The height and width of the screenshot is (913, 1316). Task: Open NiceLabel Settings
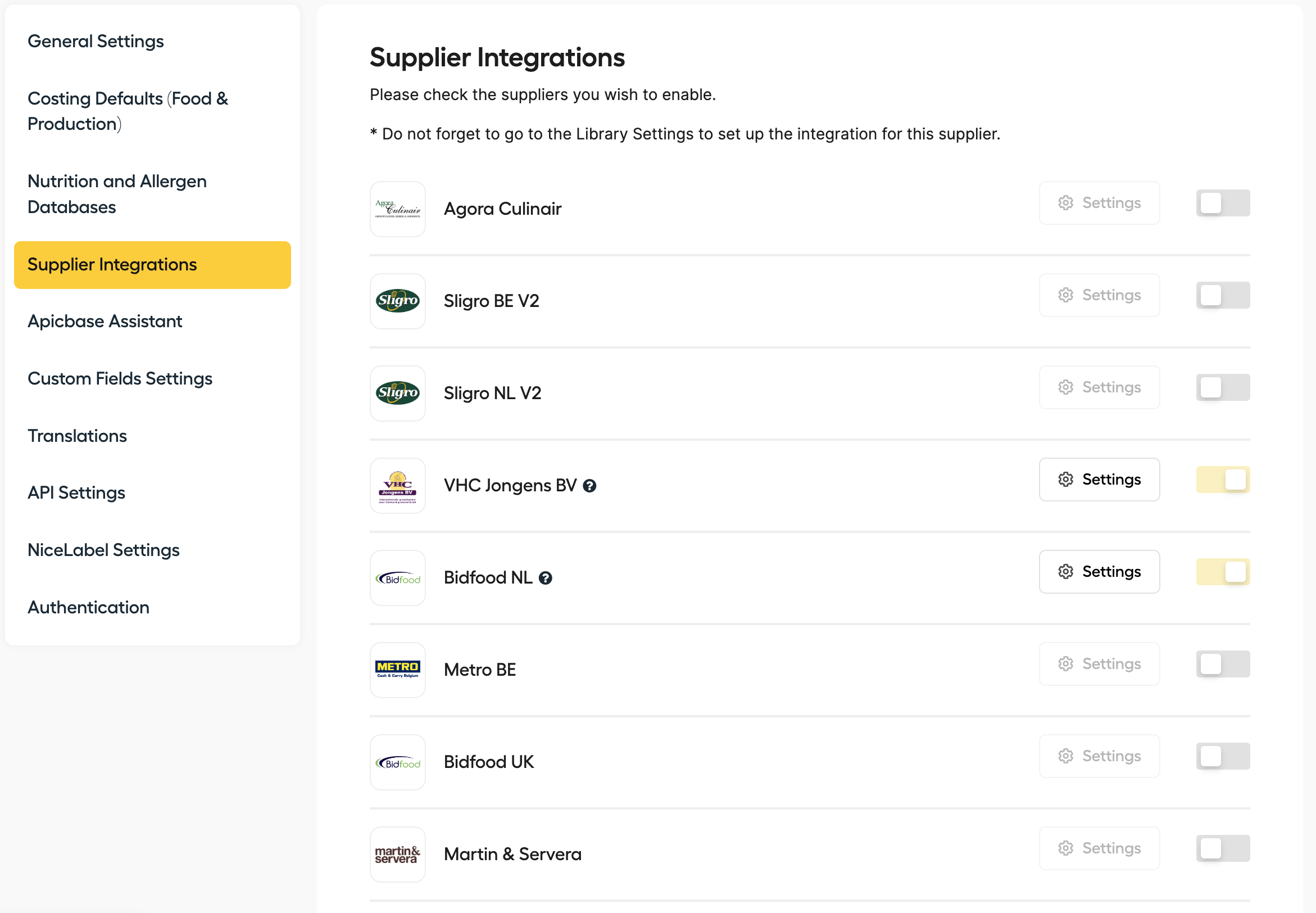(103, 550)
